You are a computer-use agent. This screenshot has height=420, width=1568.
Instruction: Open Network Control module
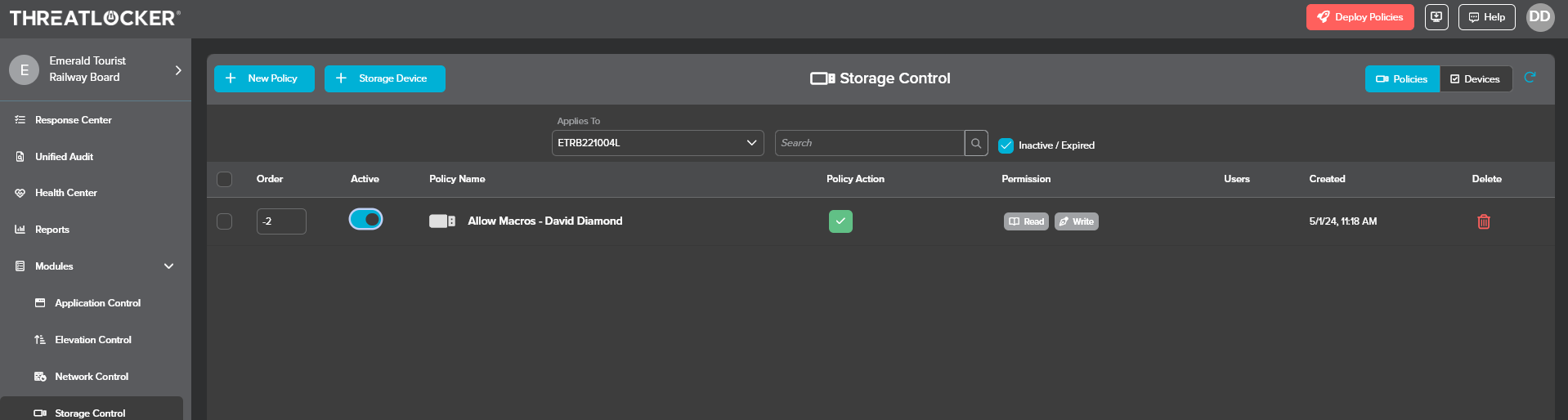tap(92, 377)
